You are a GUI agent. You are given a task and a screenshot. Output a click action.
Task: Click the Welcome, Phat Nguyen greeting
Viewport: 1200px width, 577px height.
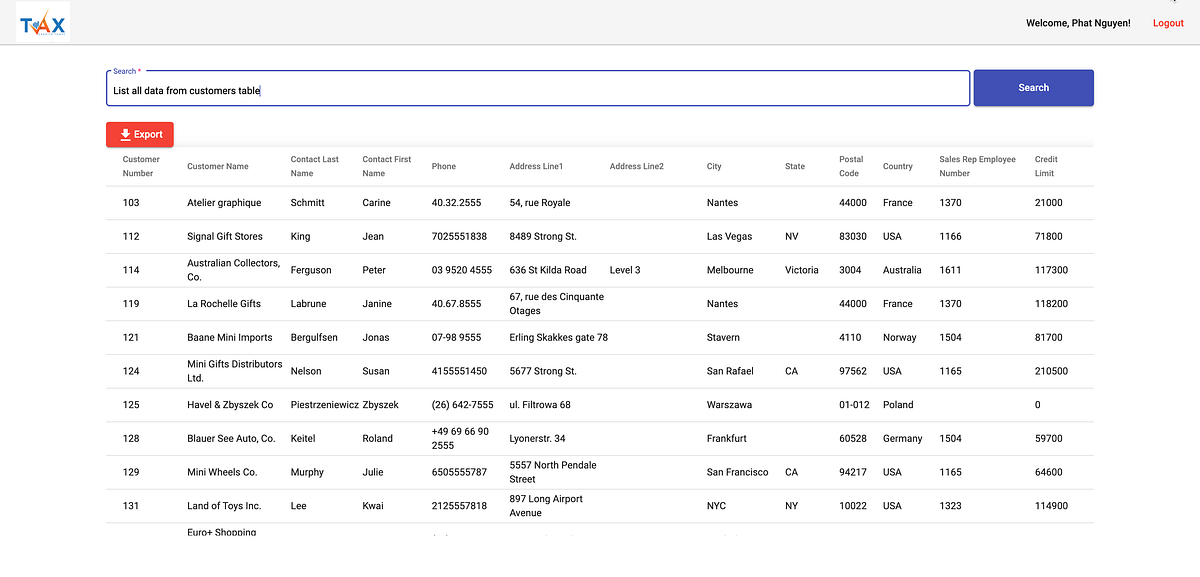pos(1078,22)
